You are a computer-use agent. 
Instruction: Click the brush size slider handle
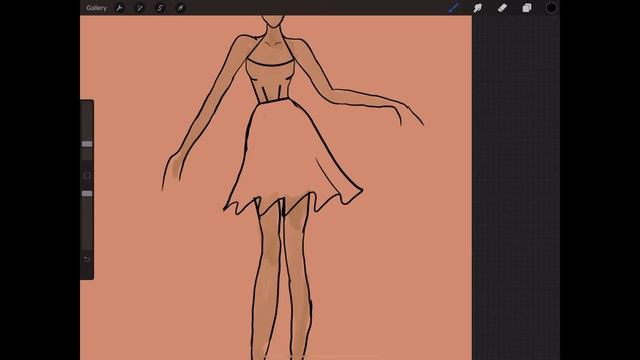87,144
